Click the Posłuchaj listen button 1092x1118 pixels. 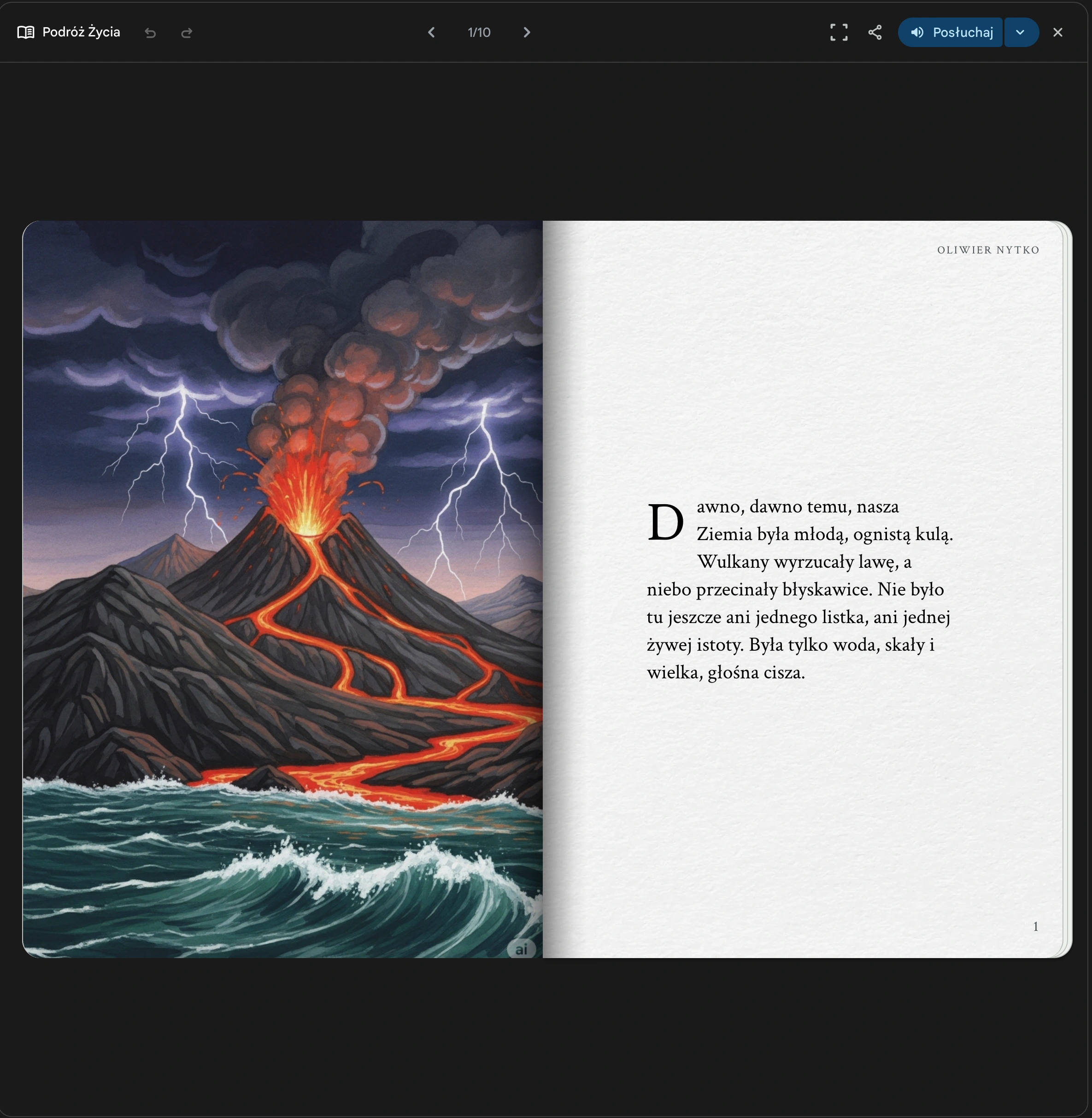pyautogui.click(x=951, y=32)
